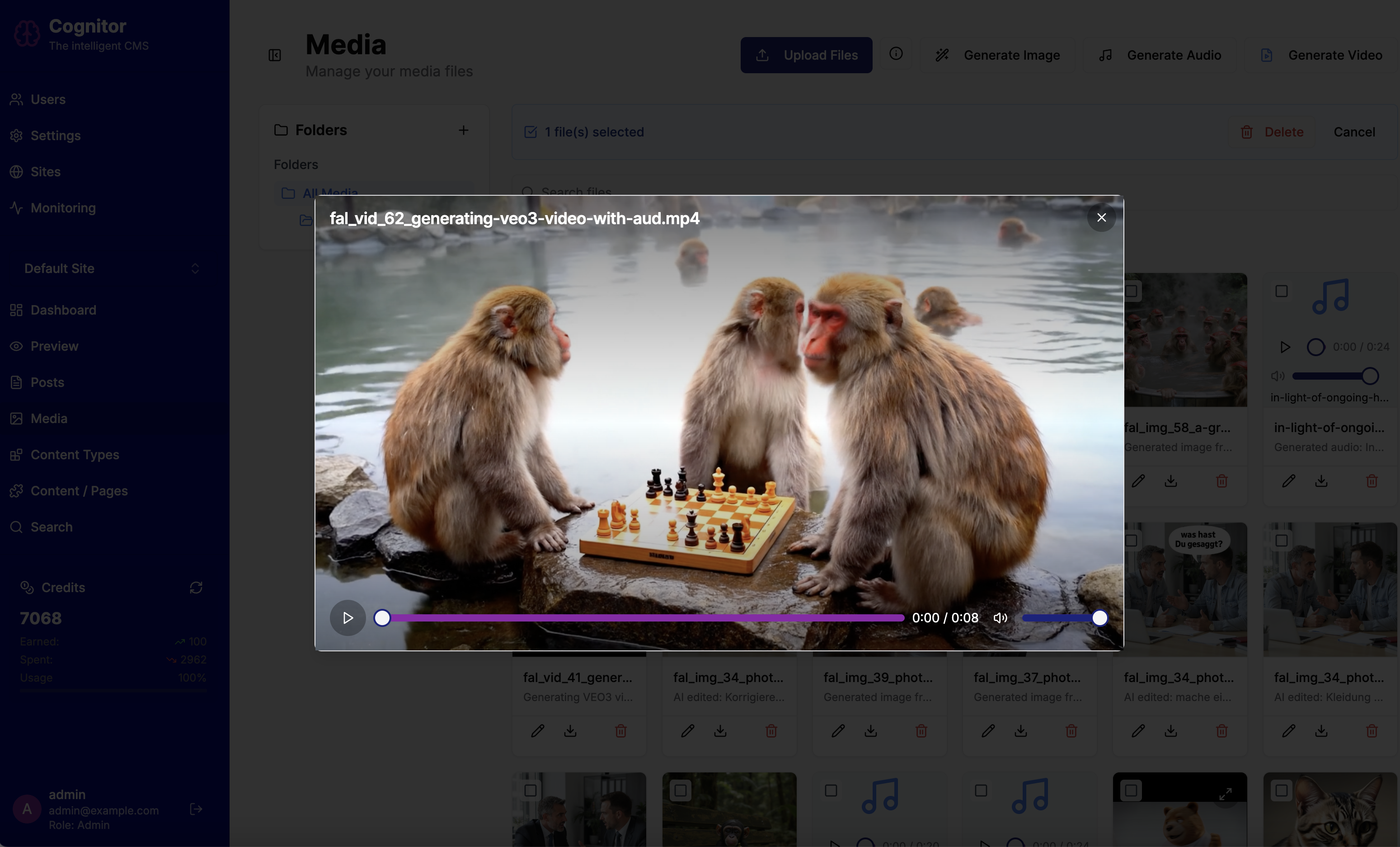The height and width of the screenshot is (847, 1400).
Task: Create a new folder with the plus icon
Action: pos(464,130)
